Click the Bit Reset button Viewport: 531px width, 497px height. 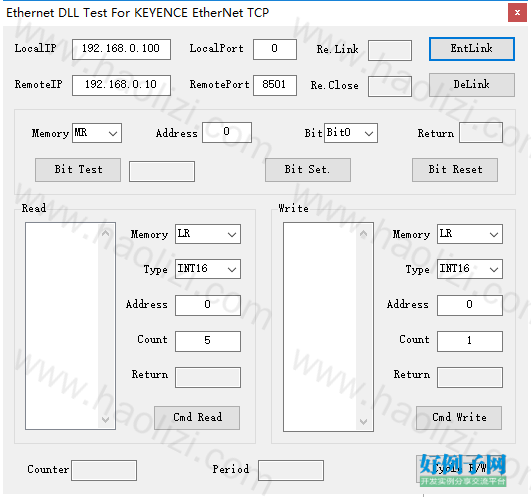(x=455, y=170)
